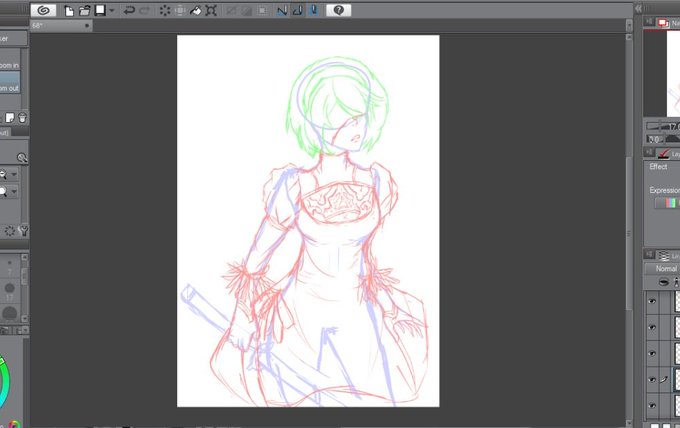Toggle Set as Reference Layer lighthouse icon
The image size is (680, 428).
pyautogui.click(x=676, y=283)
